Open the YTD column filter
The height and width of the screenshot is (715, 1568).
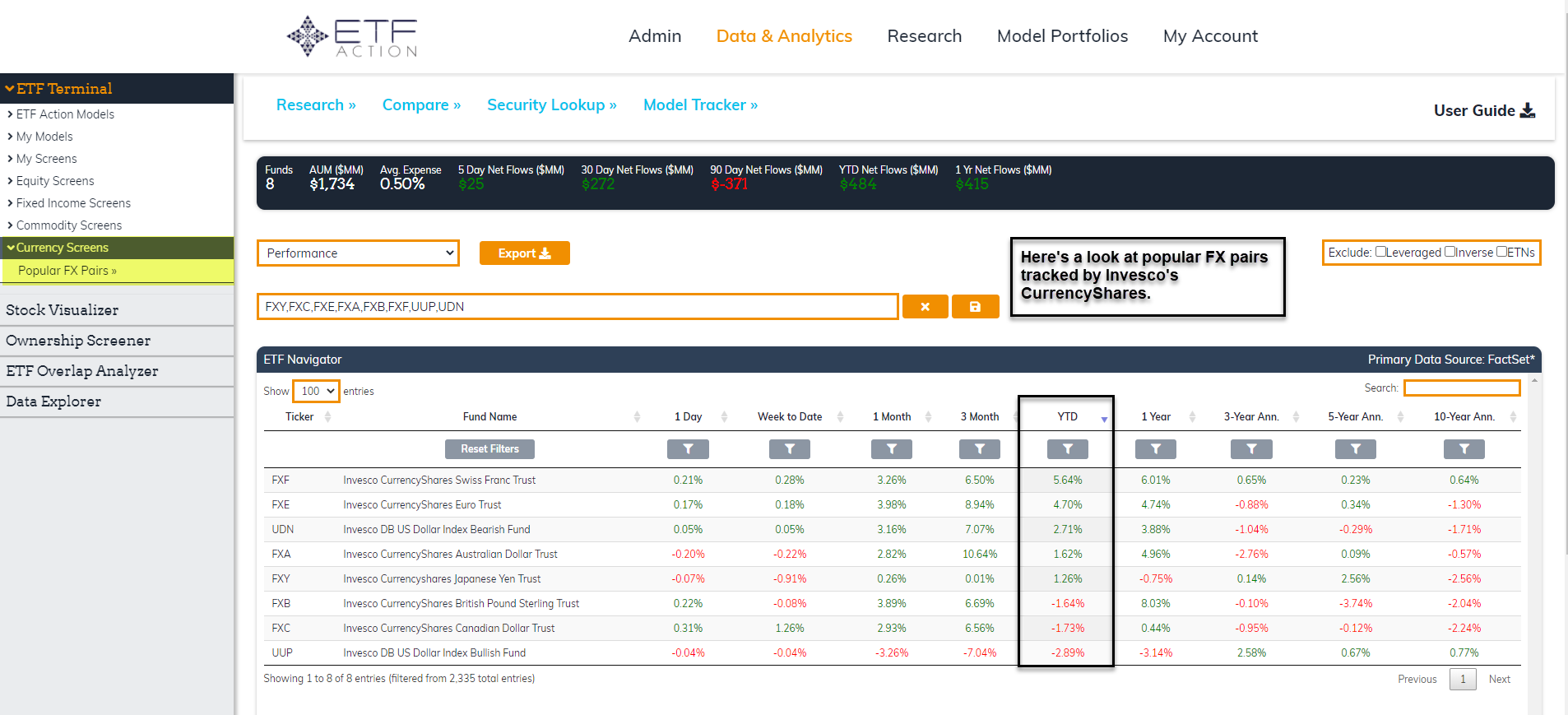pyautogui.click(x=1068, y=449)
